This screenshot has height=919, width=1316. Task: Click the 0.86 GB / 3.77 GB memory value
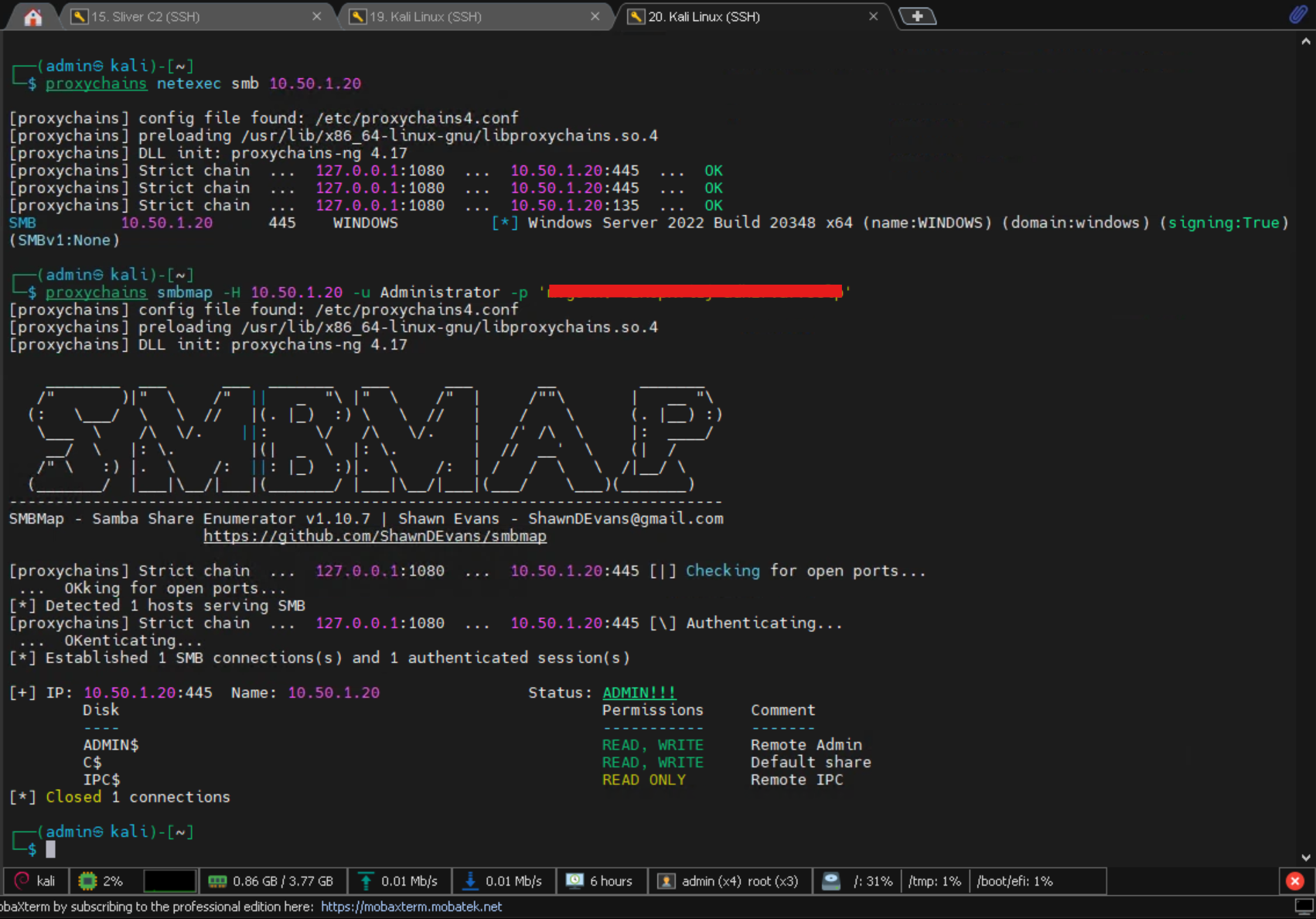tap(283, 881)
